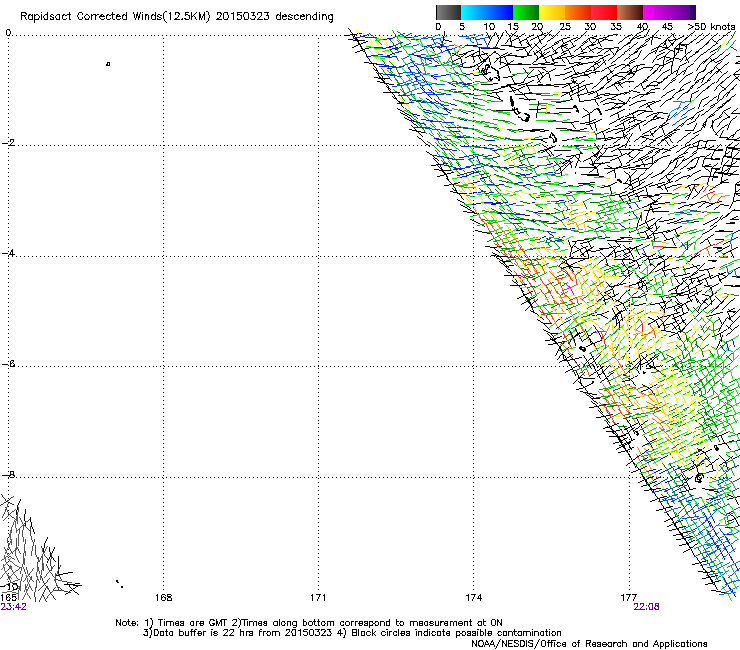Click the '177' longitude axis label
740x650 pixels.
click(629, 598)
